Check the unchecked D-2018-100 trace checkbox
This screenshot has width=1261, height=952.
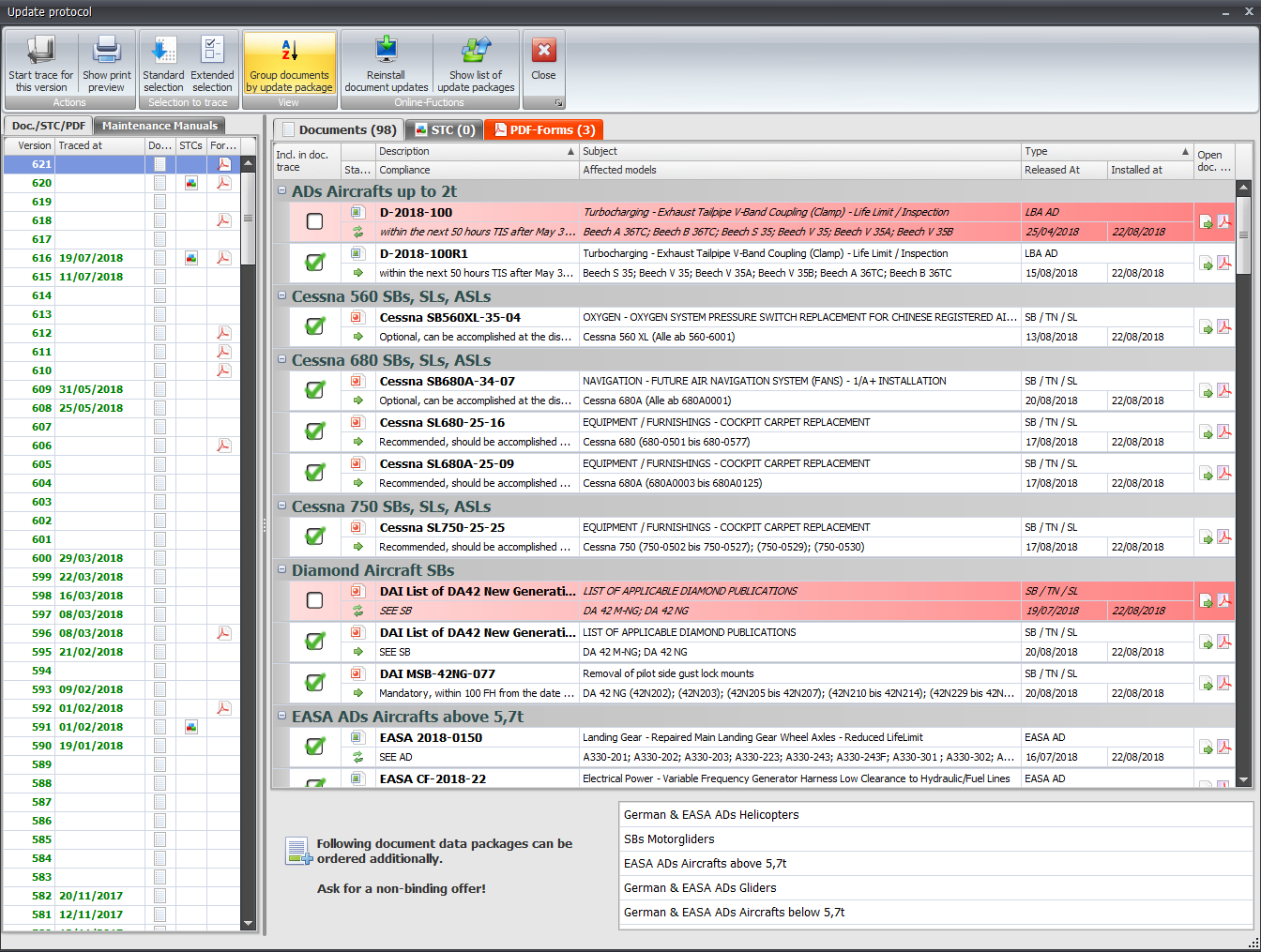(x=315, y=221)
